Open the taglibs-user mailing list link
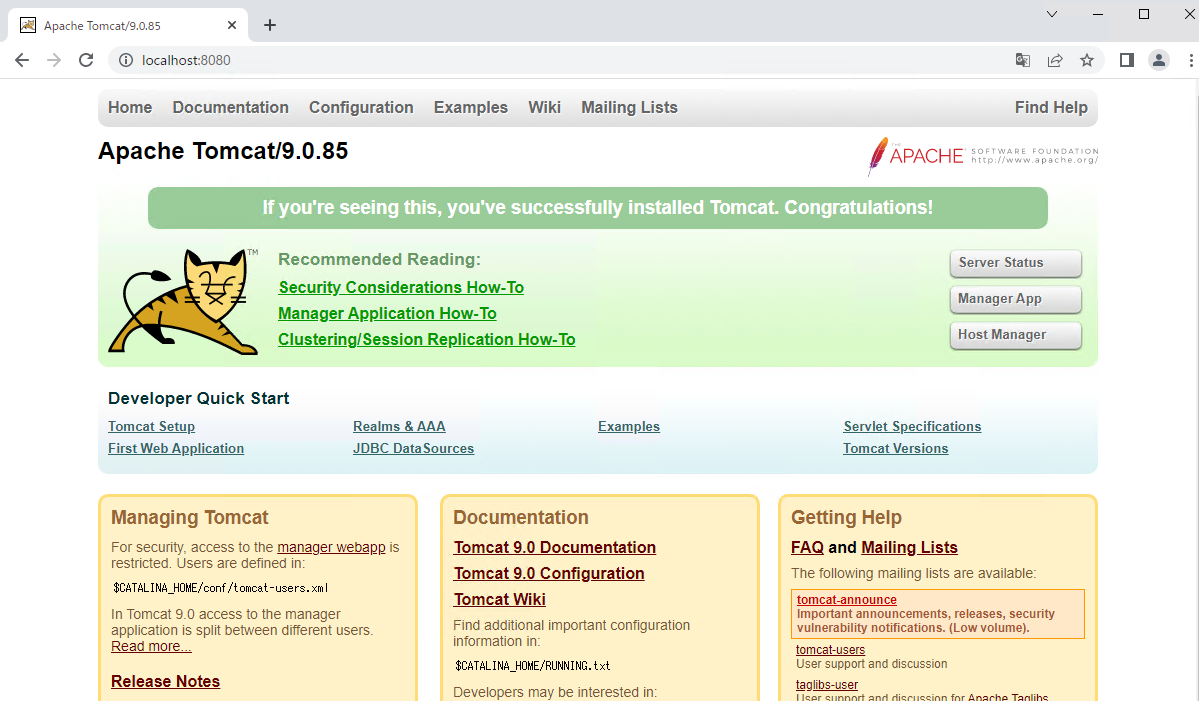Viewport: 1199px width, 701px height. click(x=827, y=685)
